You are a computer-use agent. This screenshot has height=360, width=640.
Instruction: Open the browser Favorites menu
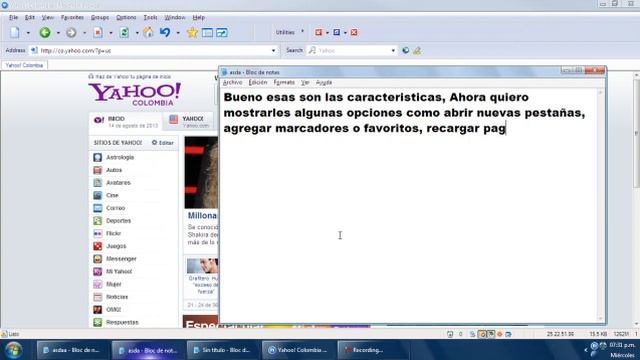click(x=72, y=18)
